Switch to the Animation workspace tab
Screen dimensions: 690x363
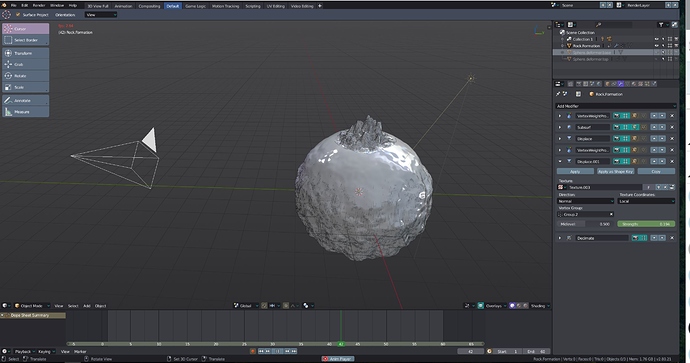pyautogui.click(x=123, y=6)
